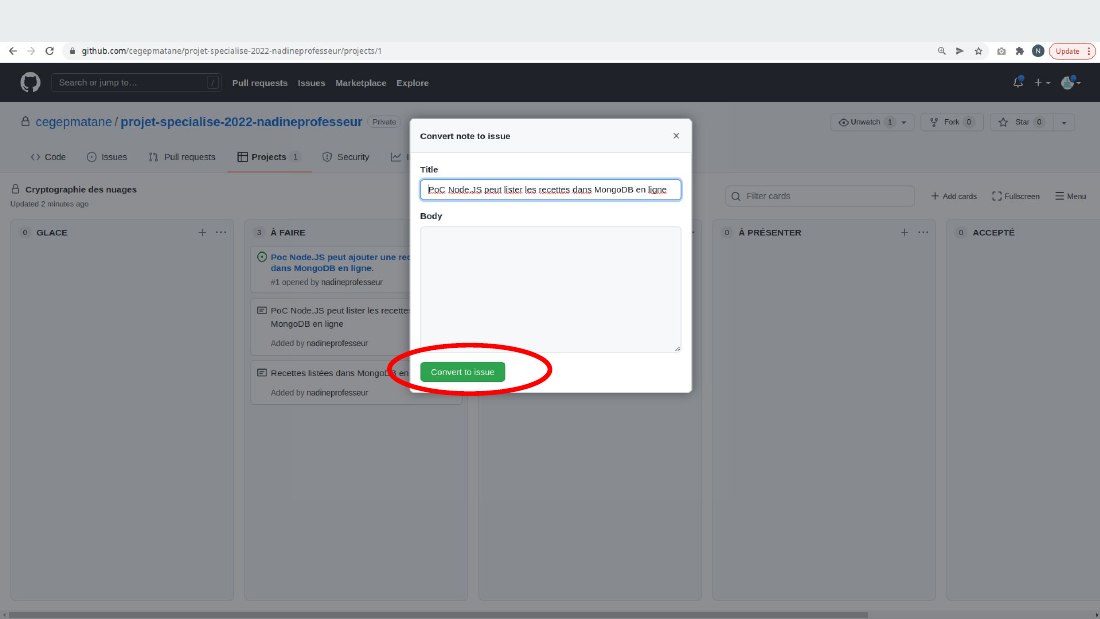The width and height of the screenshot is (1100, 619).
Task: Switch to the Code tab
Action: 48,157
